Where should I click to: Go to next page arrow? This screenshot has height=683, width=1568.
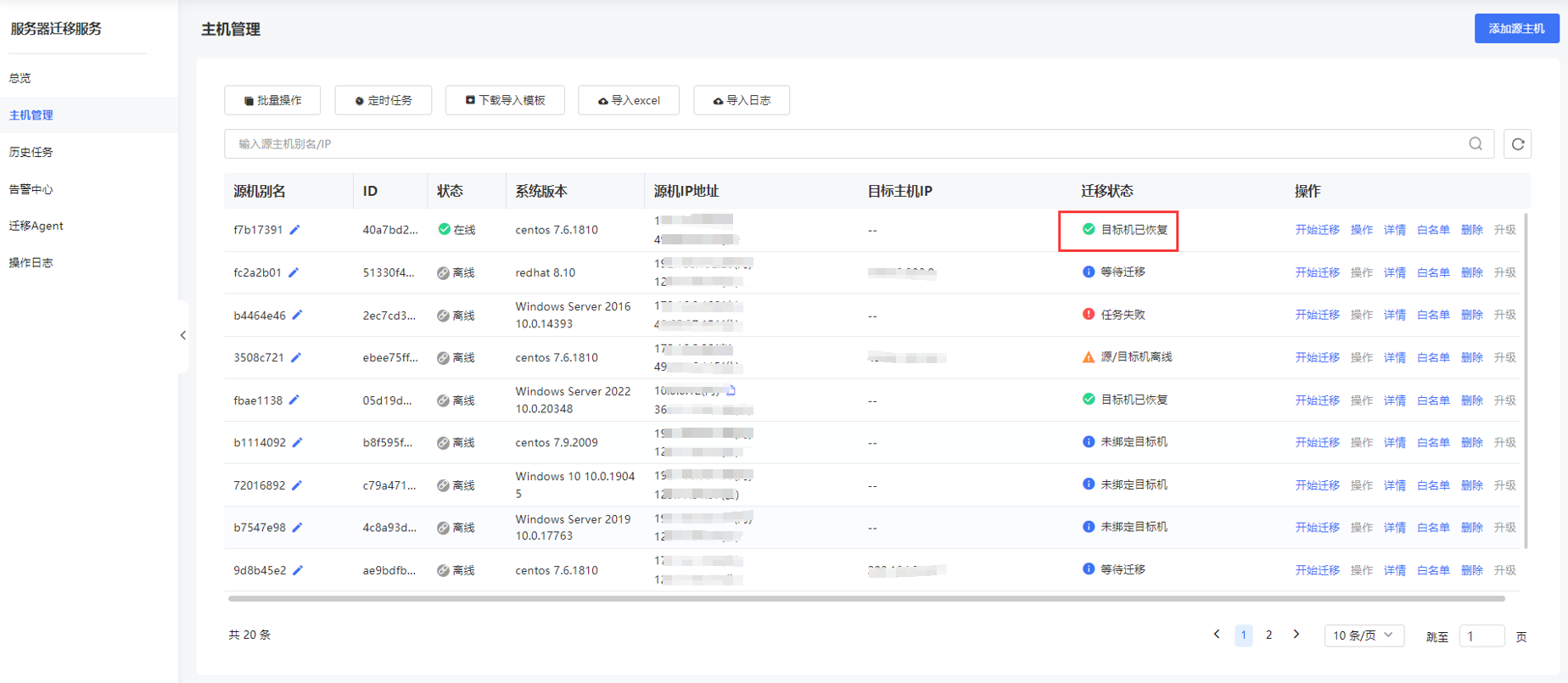(x=1296, y=634)
